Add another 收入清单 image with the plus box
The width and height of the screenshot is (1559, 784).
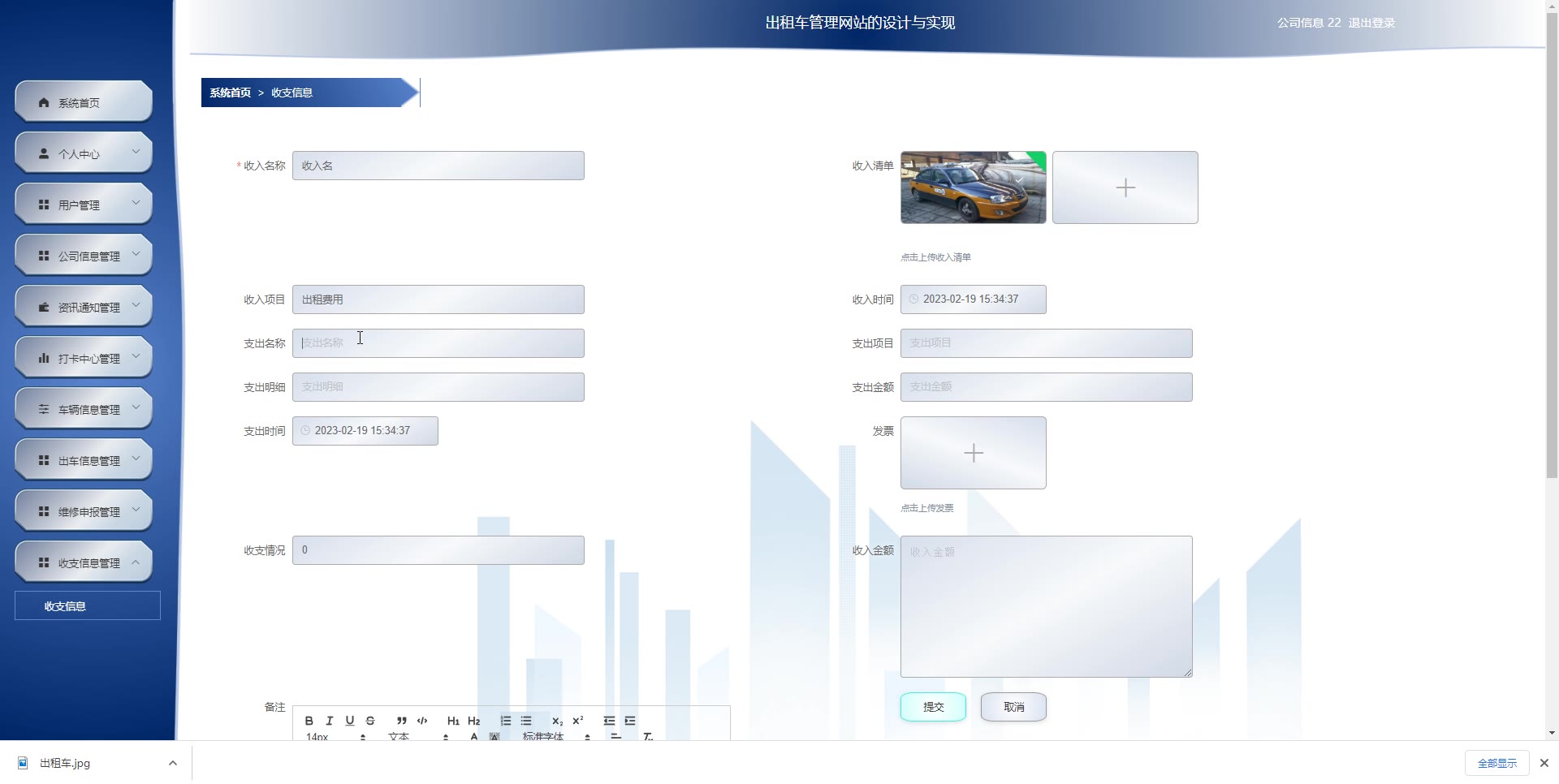click(1125, 187)
